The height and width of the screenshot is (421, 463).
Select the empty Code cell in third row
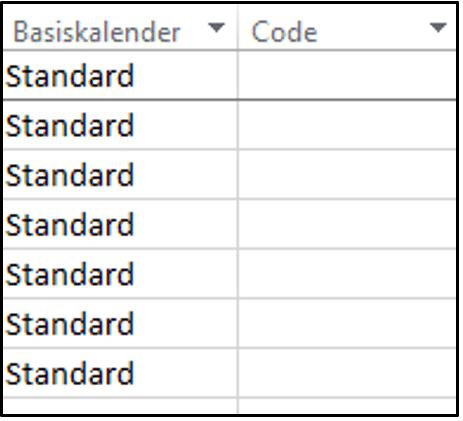click(x=347, y=174)
